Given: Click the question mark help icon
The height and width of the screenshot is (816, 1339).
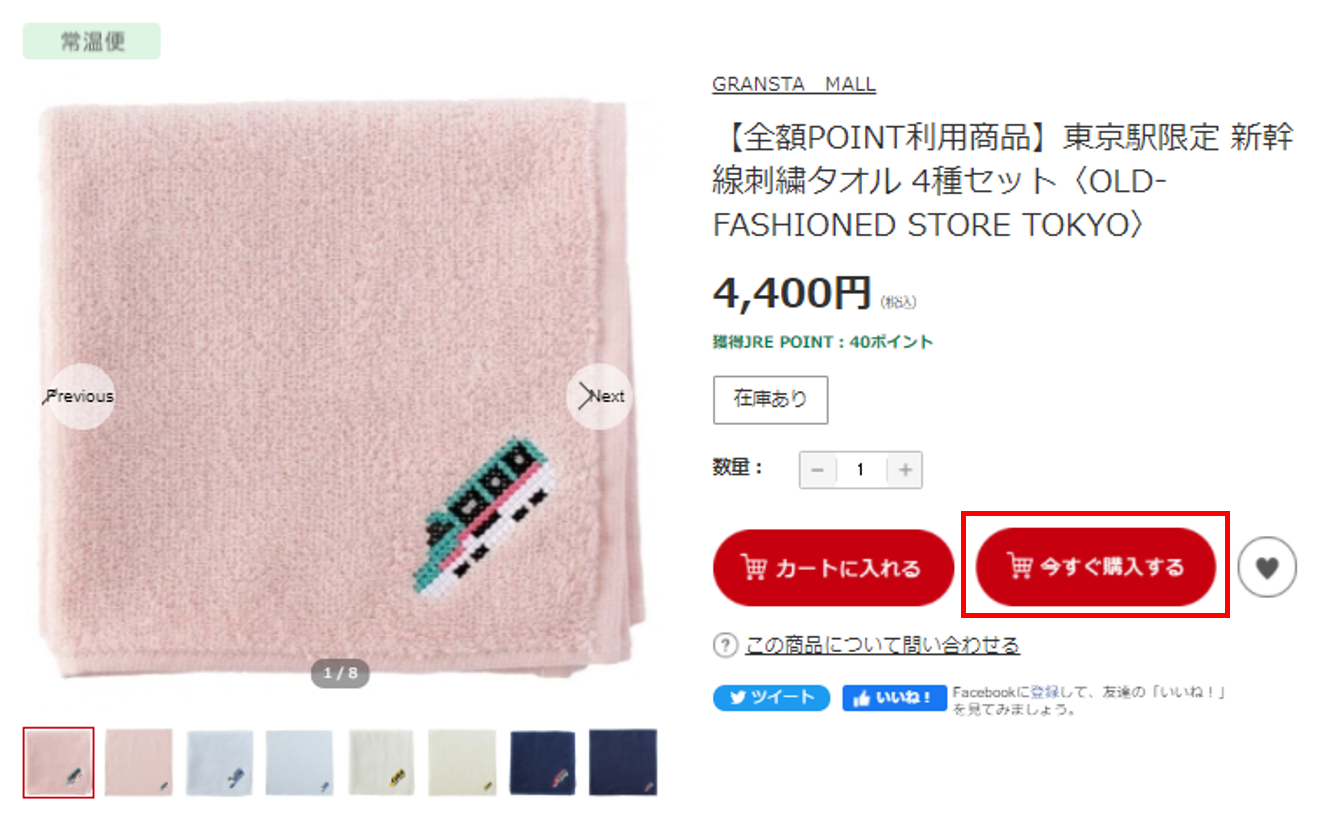Looking at the screenshot, I should [725, 646].
